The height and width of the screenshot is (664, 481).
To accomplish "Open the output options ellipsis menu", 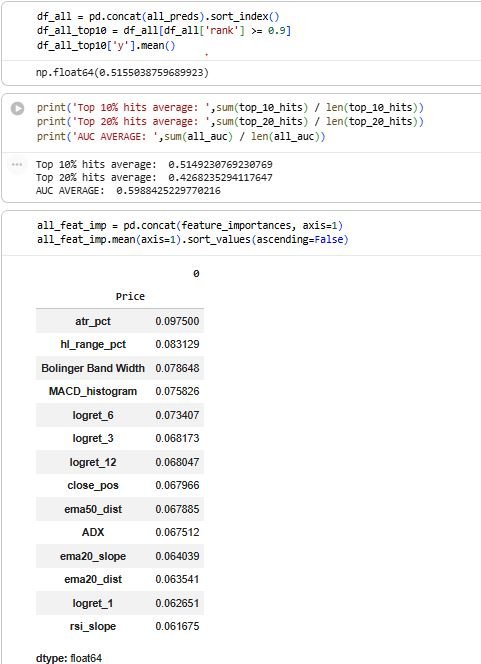I will point(17,164).
